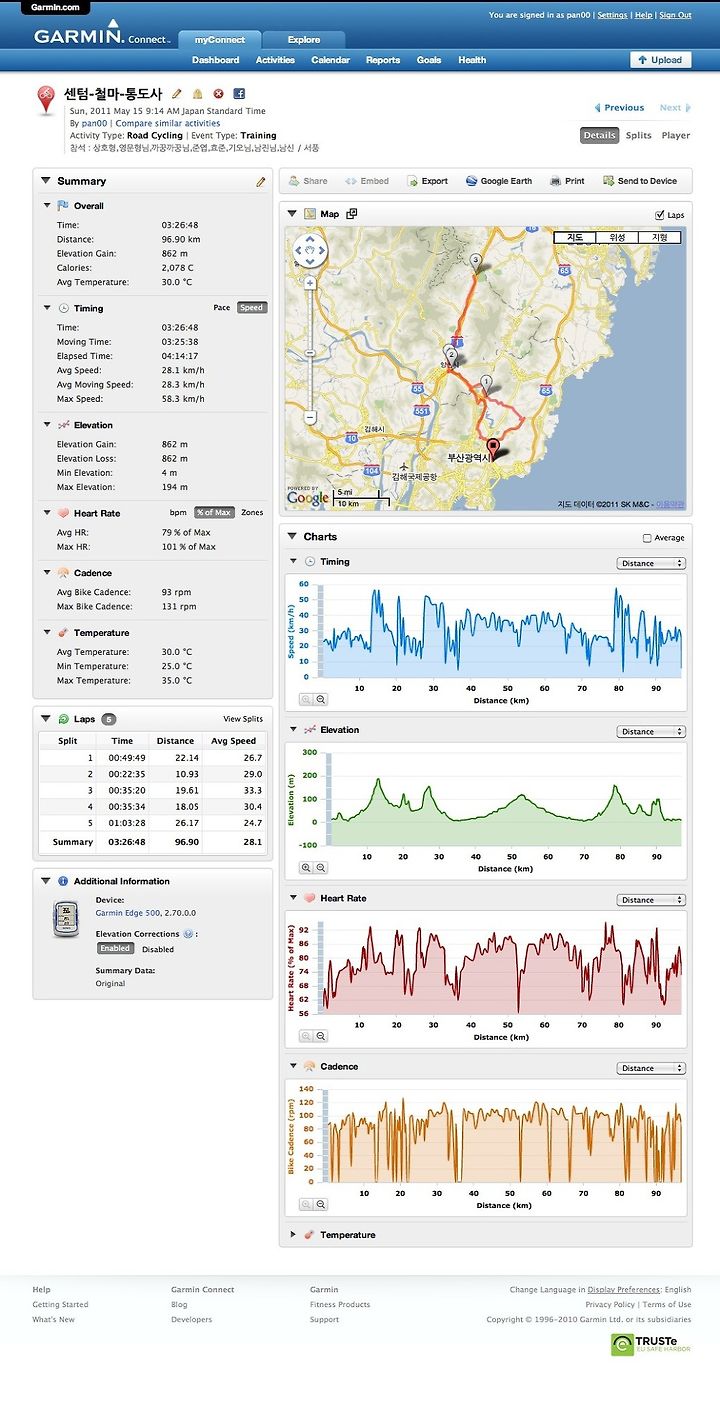
Task: Zoom out on the map with the minus button
Action: tap(310, 417)
